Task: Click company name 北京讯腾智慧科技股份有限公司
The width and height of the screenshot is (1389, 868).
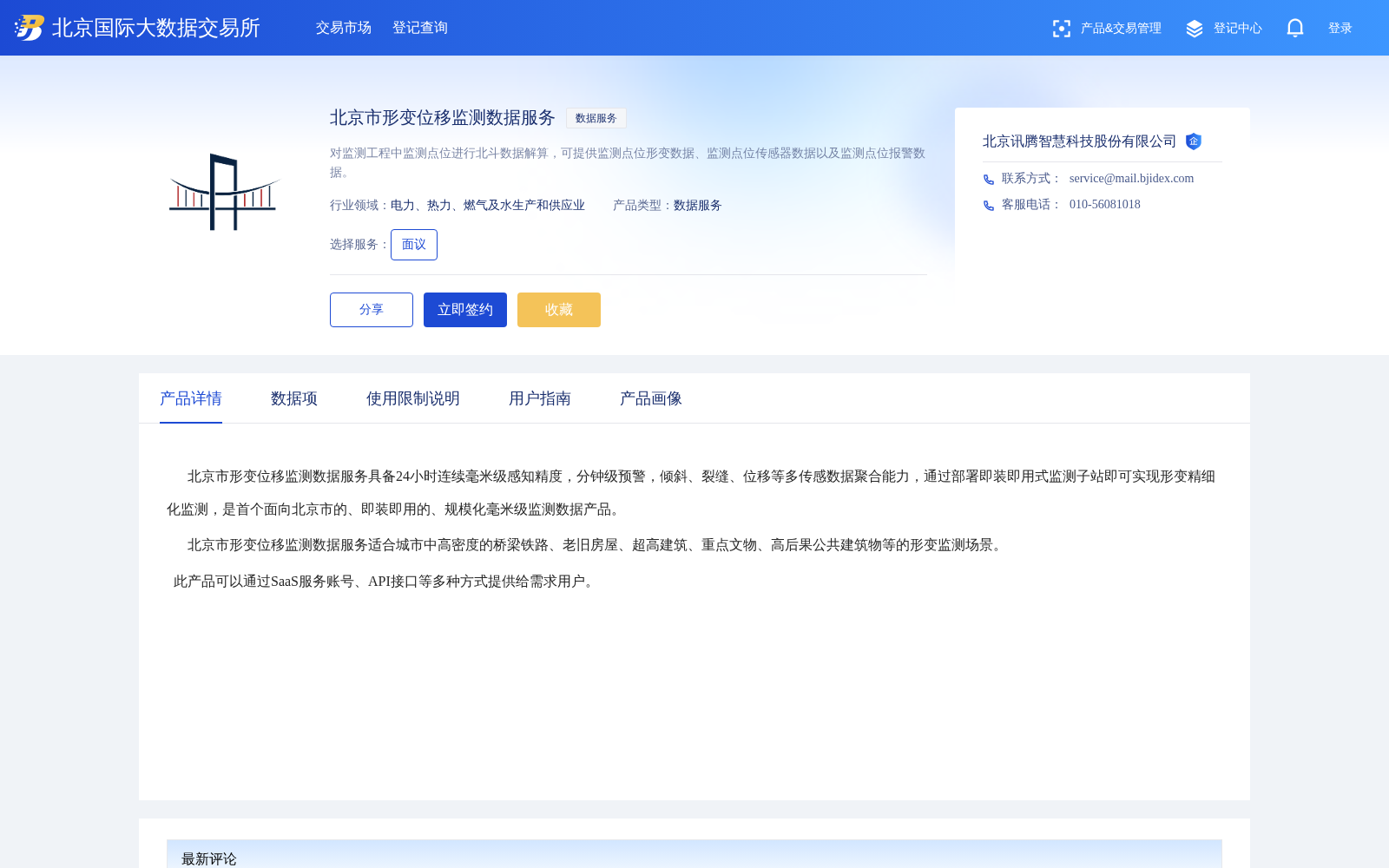Action: (x=1079, y=141)
